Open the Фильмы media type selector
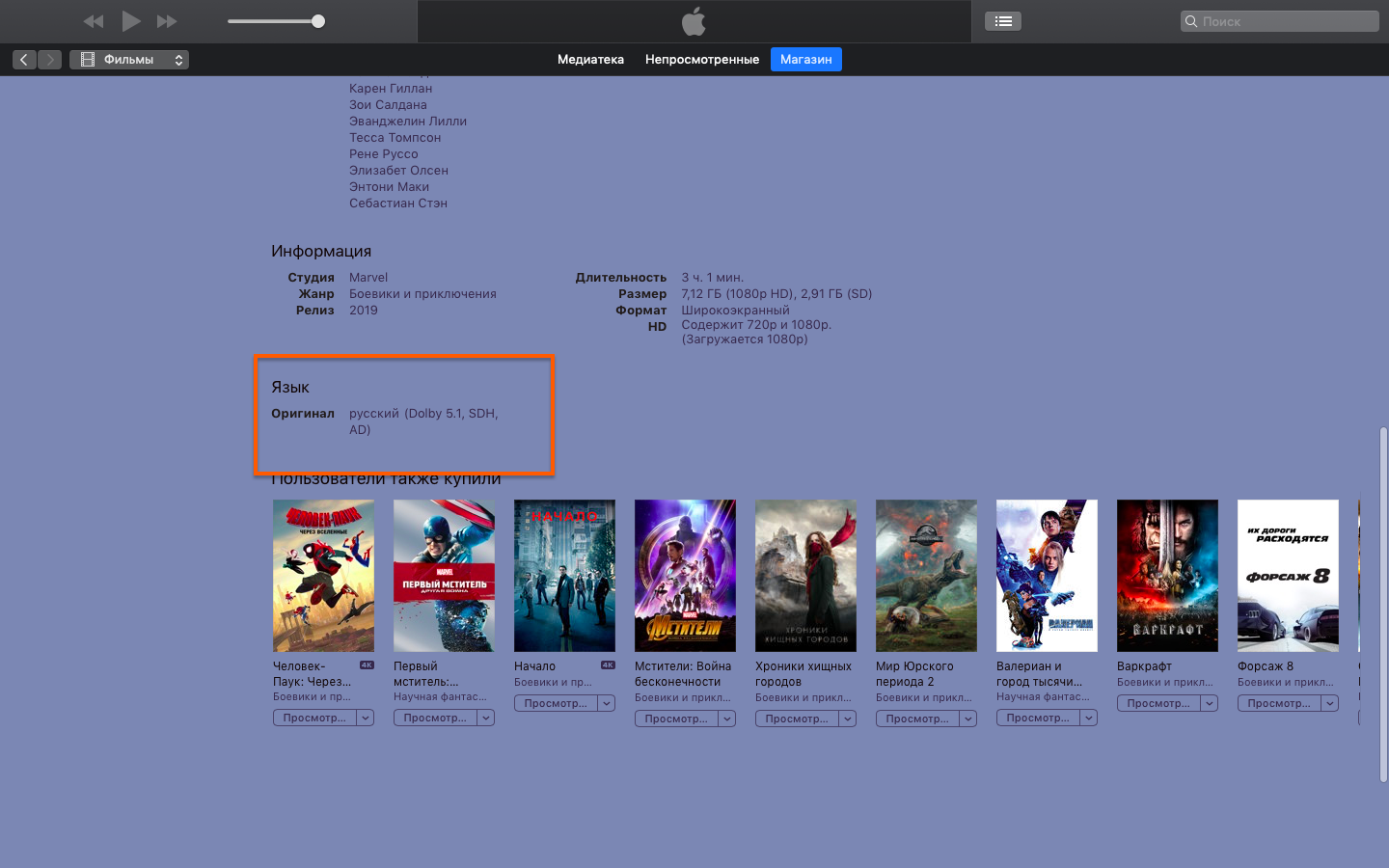1389x868 pixels. [x=129, y=59]
